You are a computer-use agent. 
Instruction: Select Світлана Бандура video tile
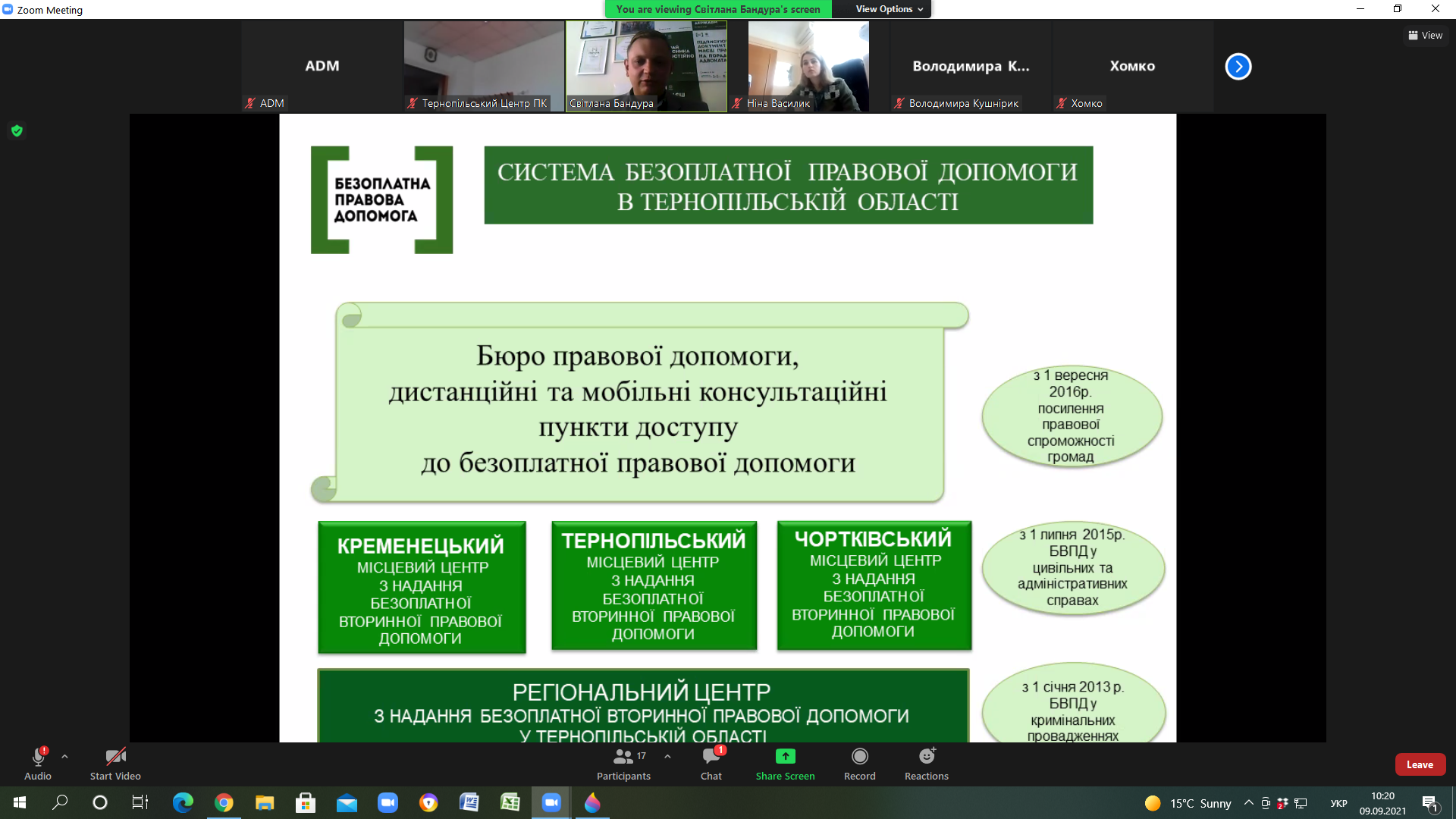coord(646,67)
